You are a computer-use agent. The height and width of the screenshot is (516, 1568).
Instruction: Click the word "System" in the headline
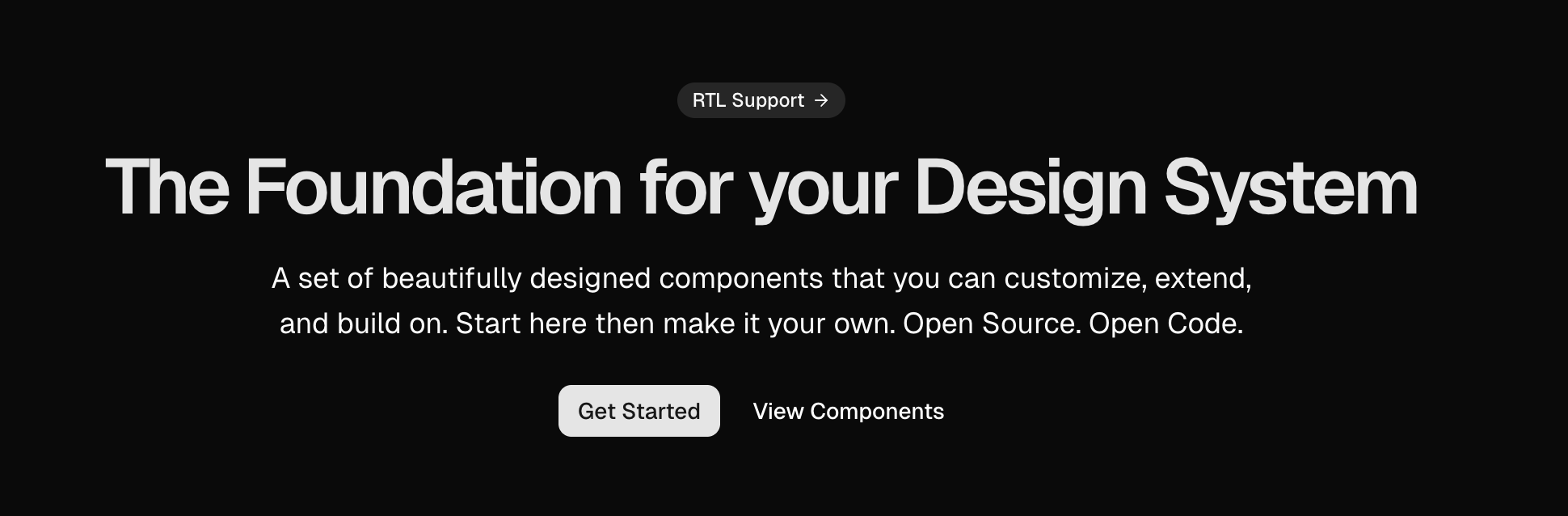click(x=1291, y=188)
